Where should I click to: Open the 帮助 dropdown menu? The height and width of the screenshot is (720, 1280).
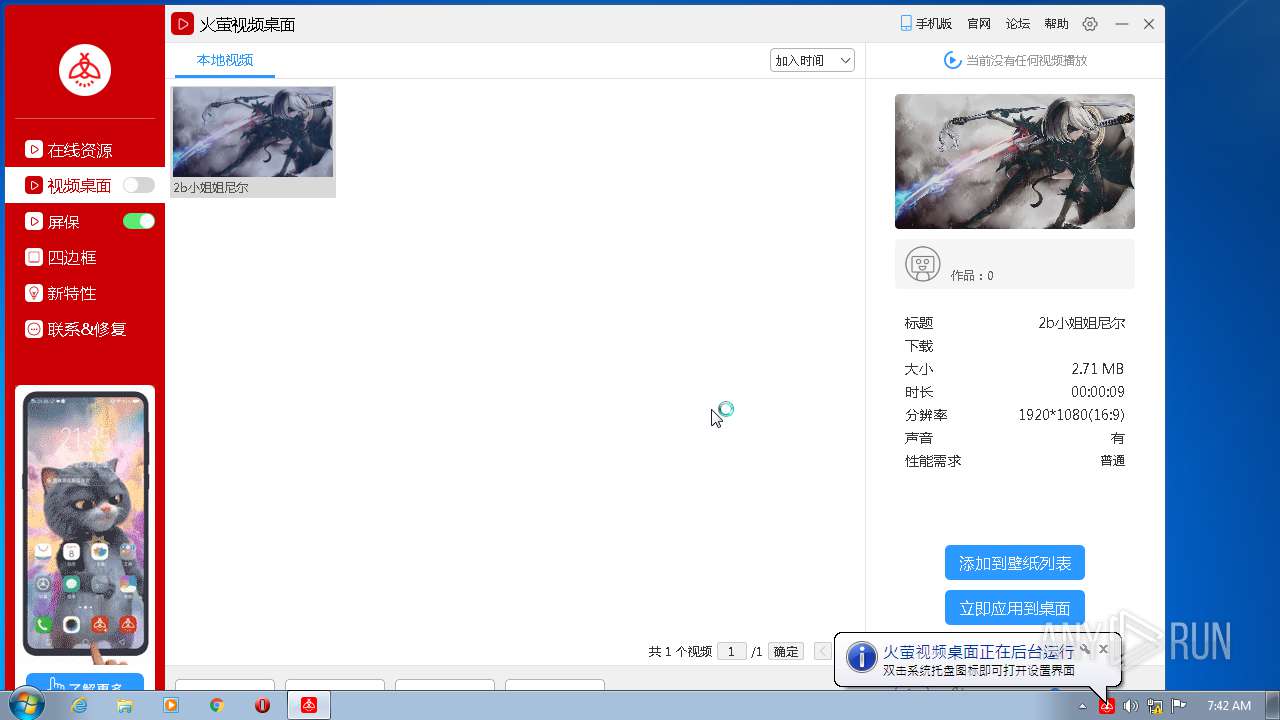point(1057,24)
